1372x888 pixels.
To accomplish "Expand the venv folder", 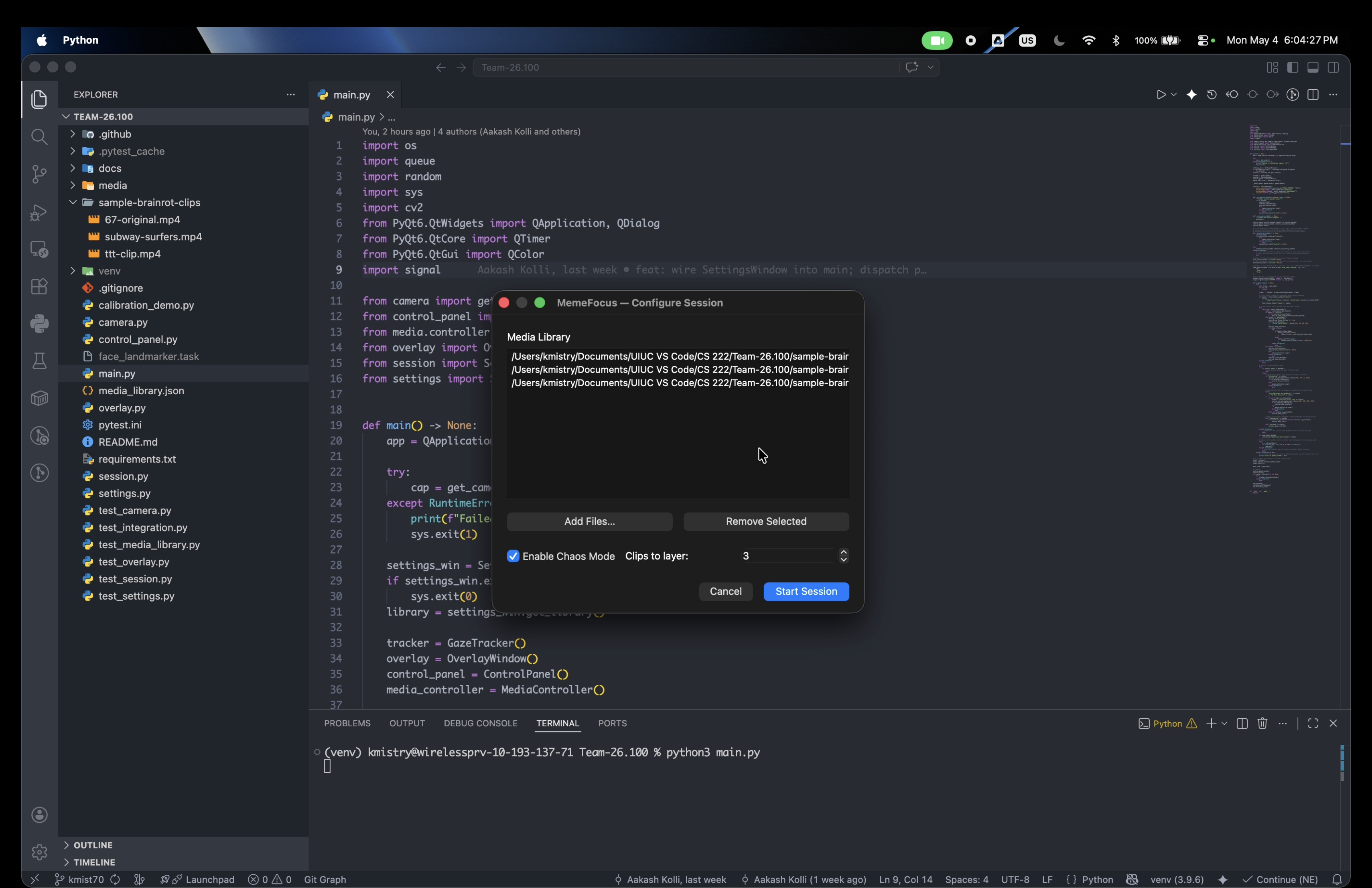I will pyautogui.click(x=73, y=271).
